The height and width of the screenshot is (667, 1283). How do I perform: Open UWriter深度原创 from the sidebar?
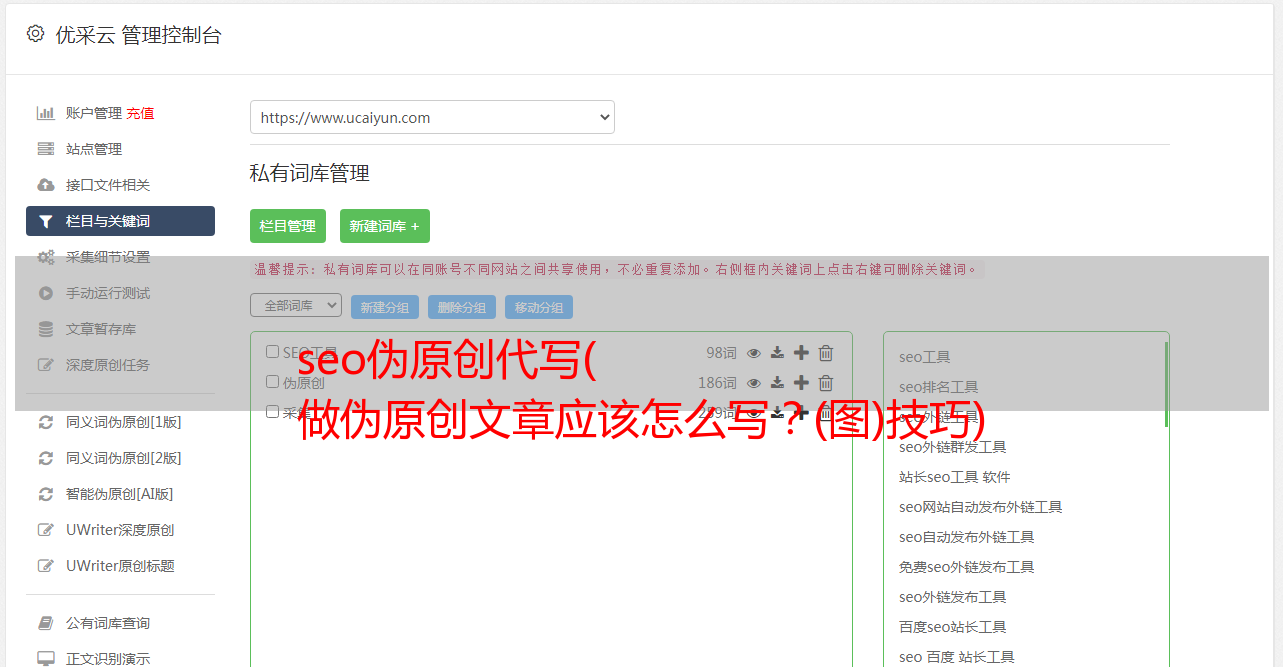pyautogui.click(x=120, y=530)
